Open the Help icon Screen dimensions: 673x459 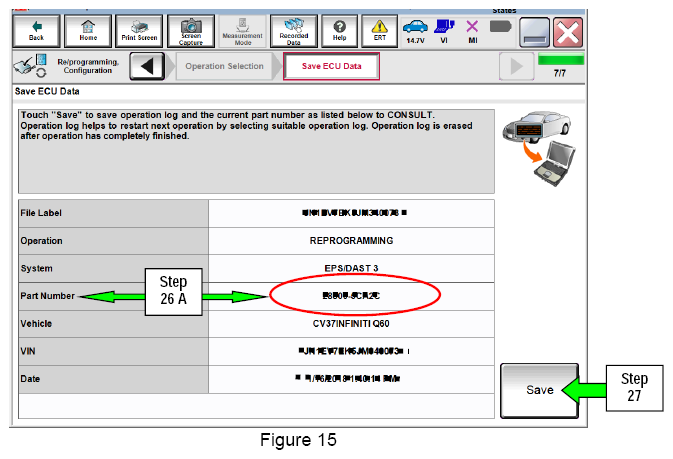(339, 31)
